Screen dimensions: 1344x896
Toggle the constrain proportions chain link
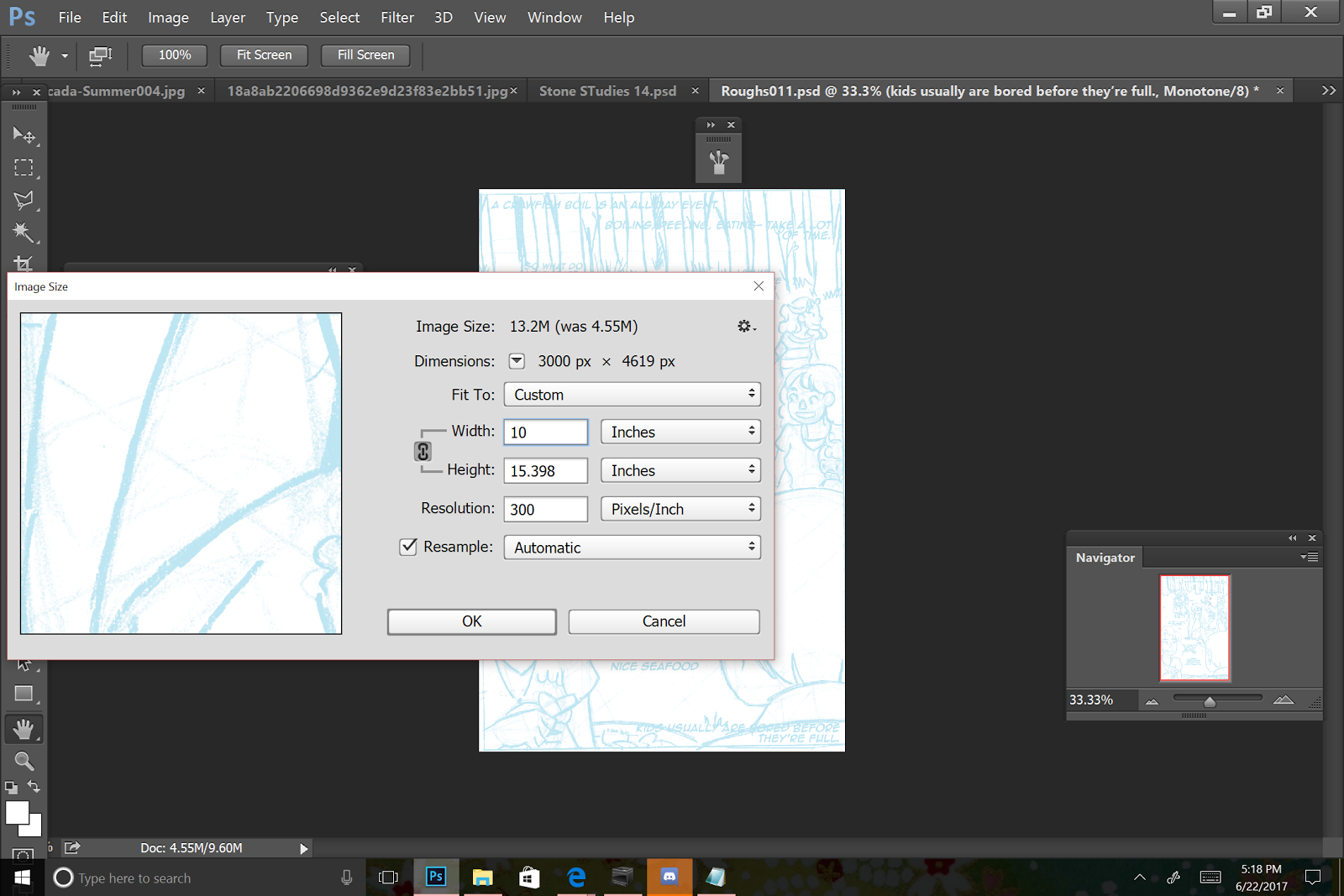(423, 452)
